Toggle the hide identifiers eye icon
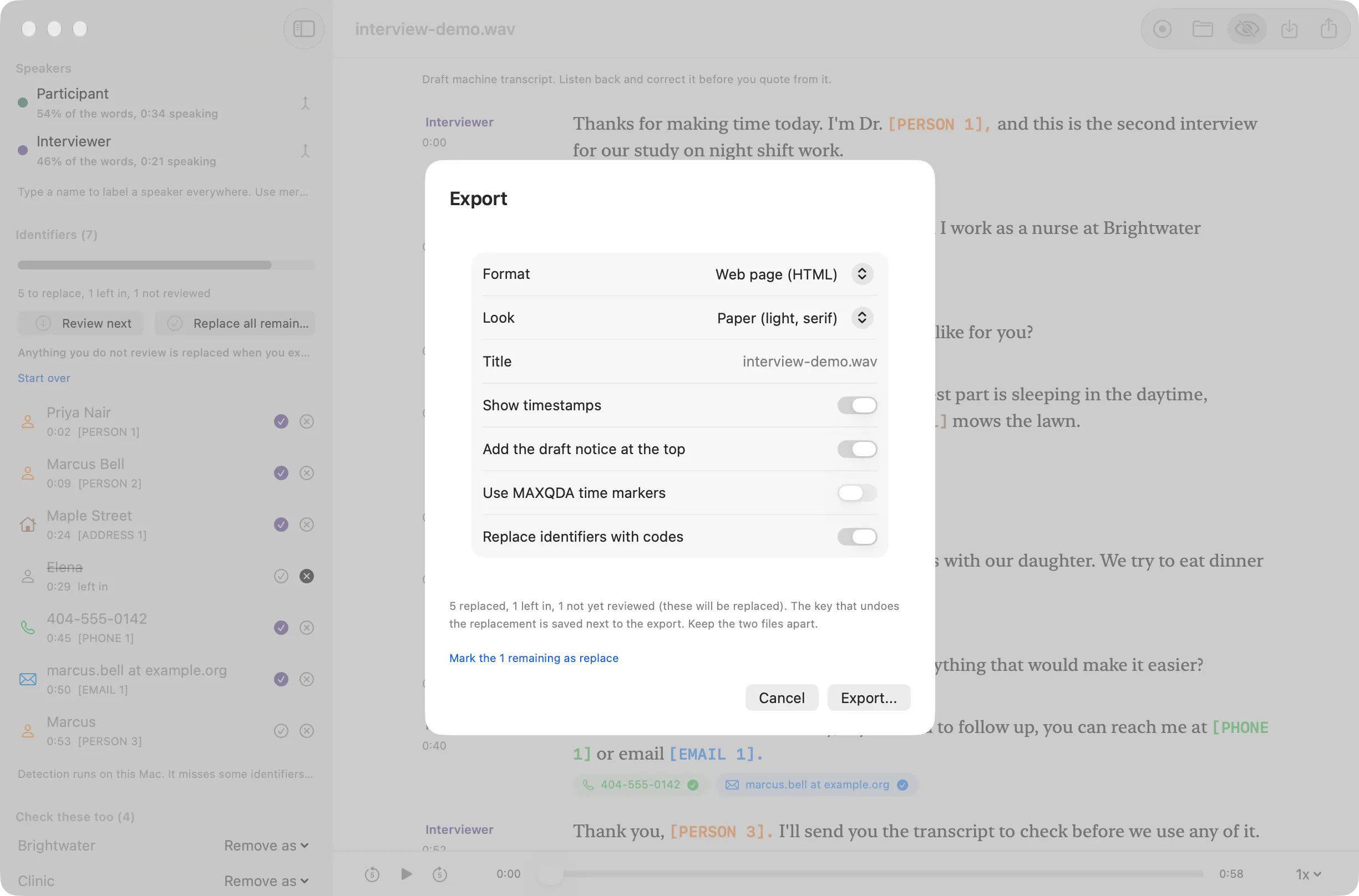This screenshot has height=896, width=1359. [x=1246, y=29]
